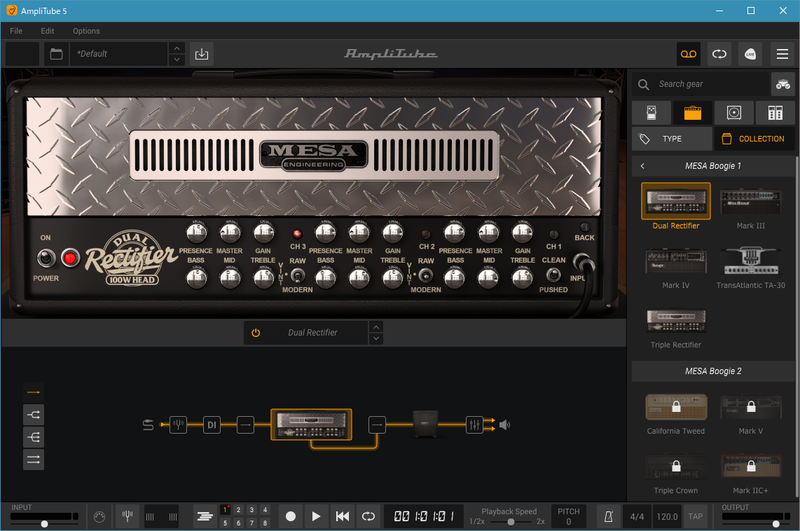Select track slot 1
800x531 pixels.
(225, 510)
